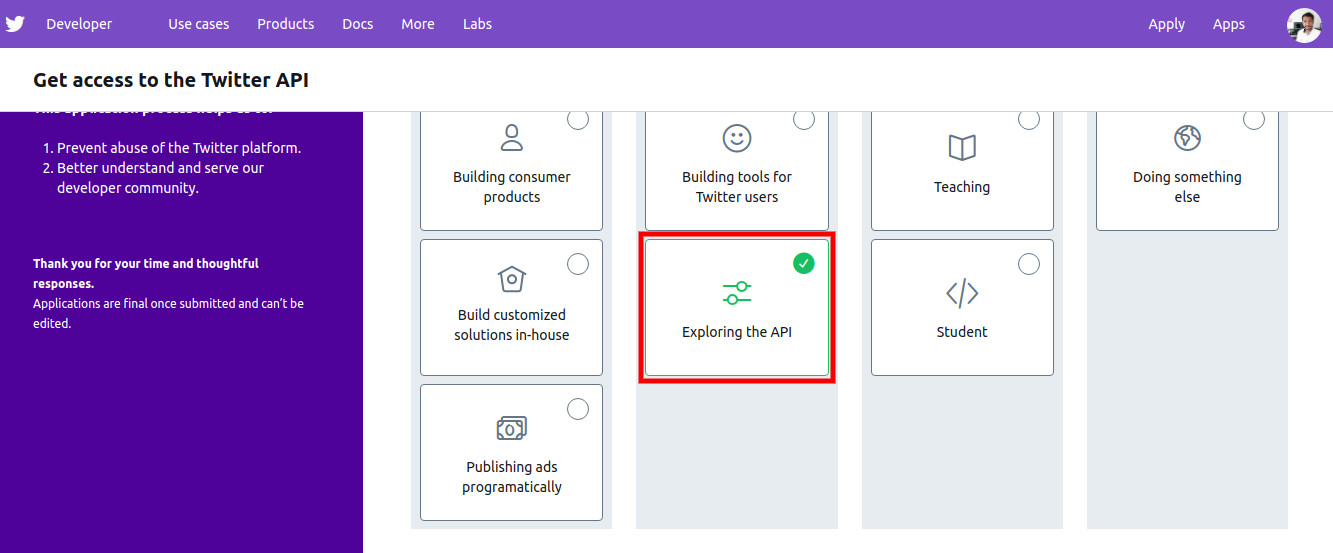Select Publishing ads programatically radio button
This screenshot has height=553, width=1333.
pos(578,409)
